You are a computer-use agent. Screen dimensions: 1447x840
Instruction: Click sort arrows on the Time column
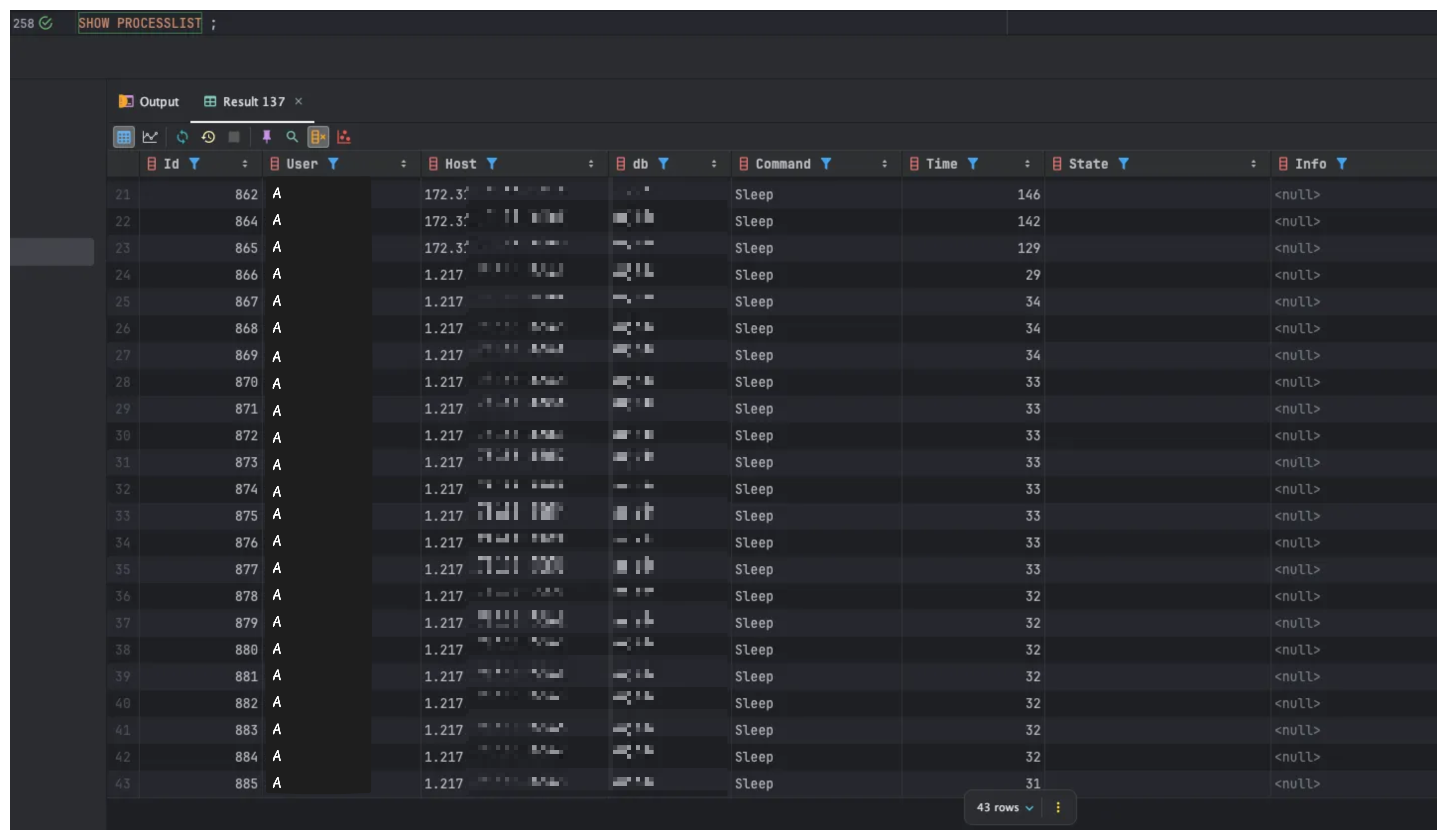coord(1027,164)
